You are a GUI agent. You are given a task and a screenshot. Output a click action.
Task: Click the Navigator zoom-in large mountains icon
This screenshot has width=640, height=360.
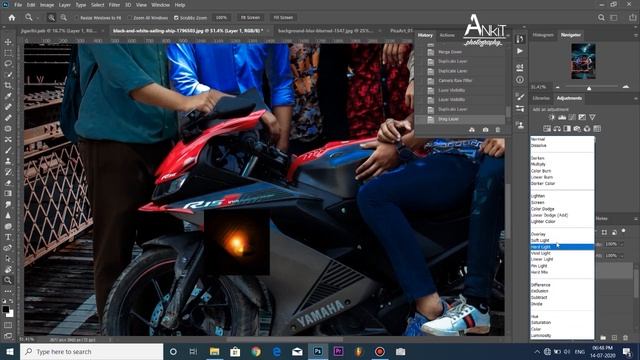pyautogui.click(x=626, y=87)
